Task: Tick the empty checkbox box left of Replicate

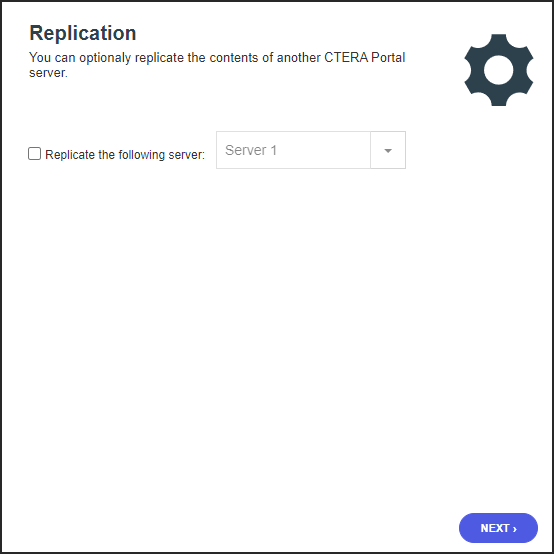Action: tap(34, 154)
